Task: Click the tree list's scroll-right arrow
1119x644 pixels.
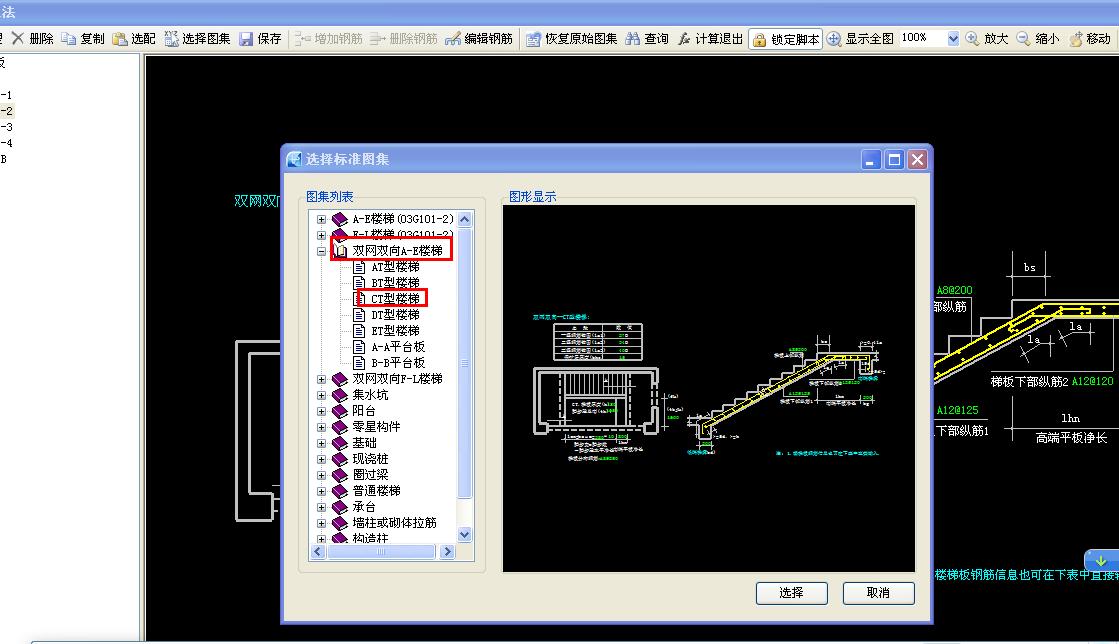Action: pyautogui.click(x=447, y=551)
